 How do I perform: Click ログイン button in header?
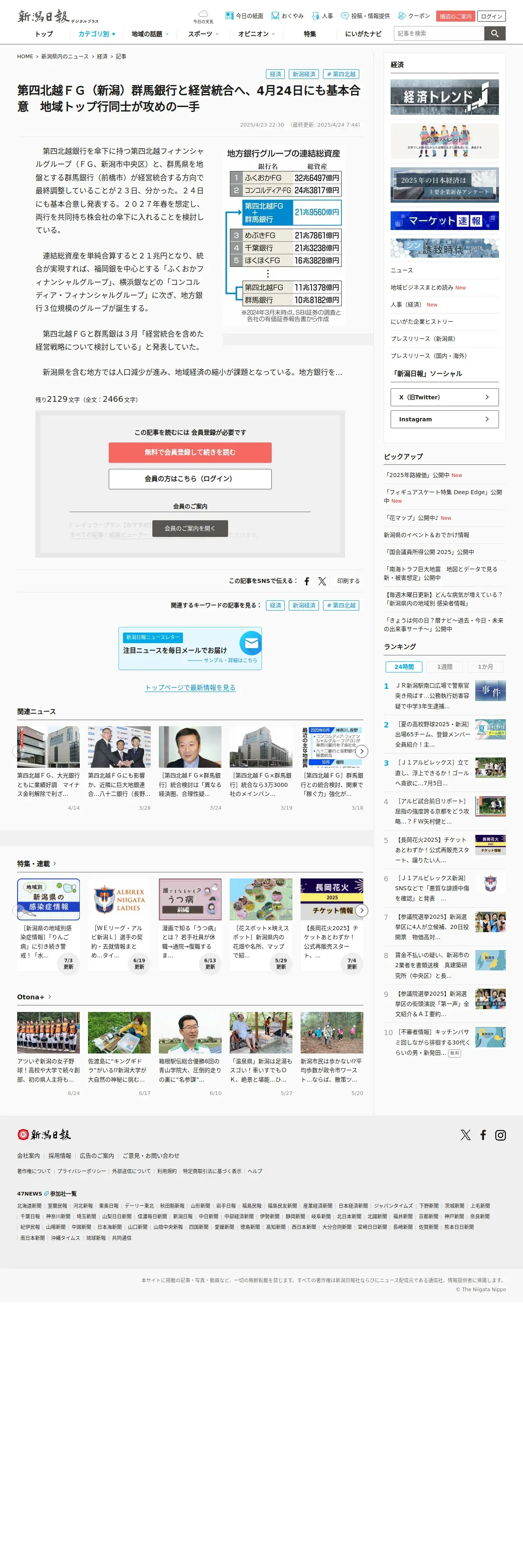[491, 16]
